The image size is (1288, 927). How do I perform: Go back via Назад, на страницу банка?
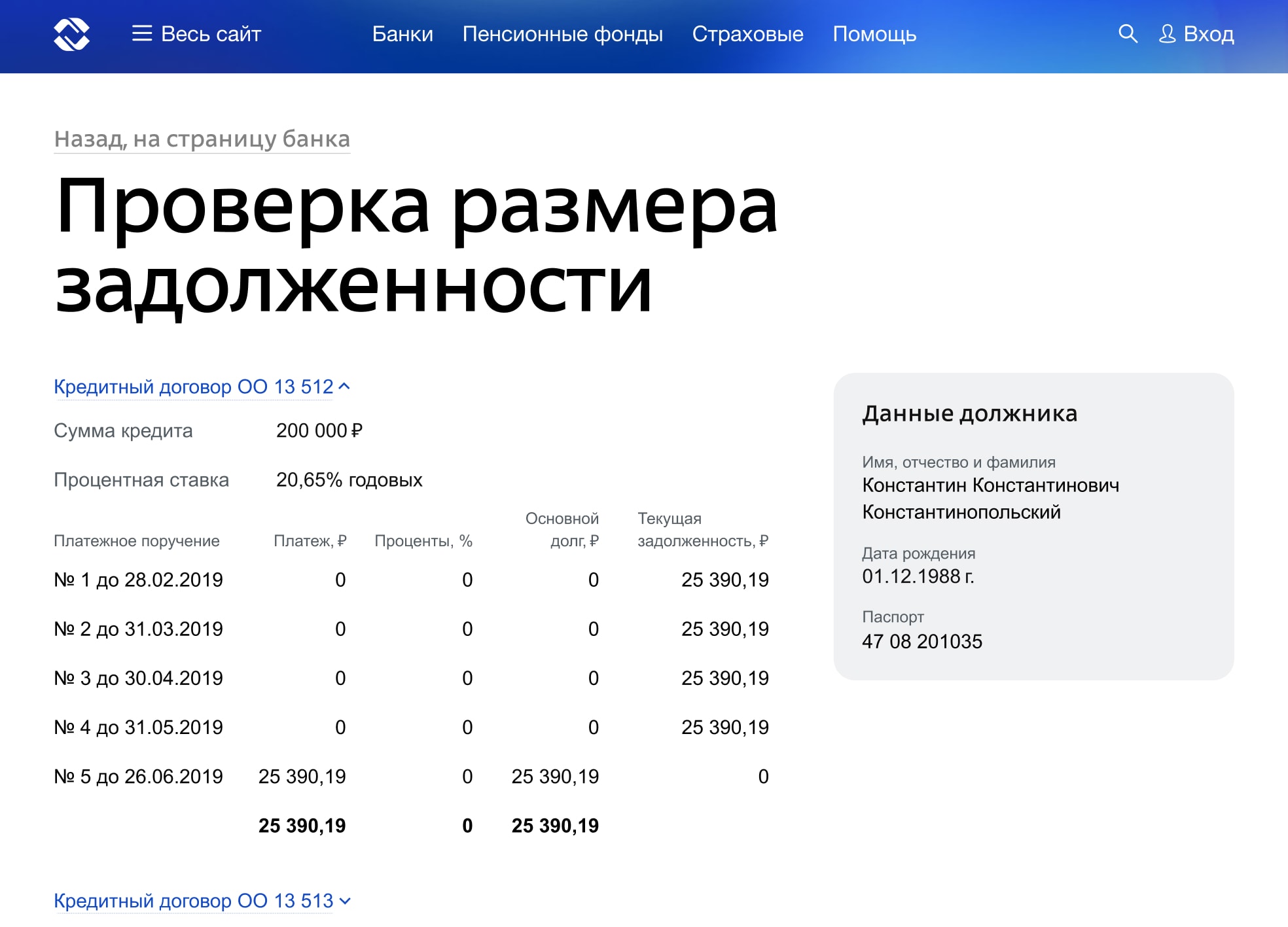point(202,139)
